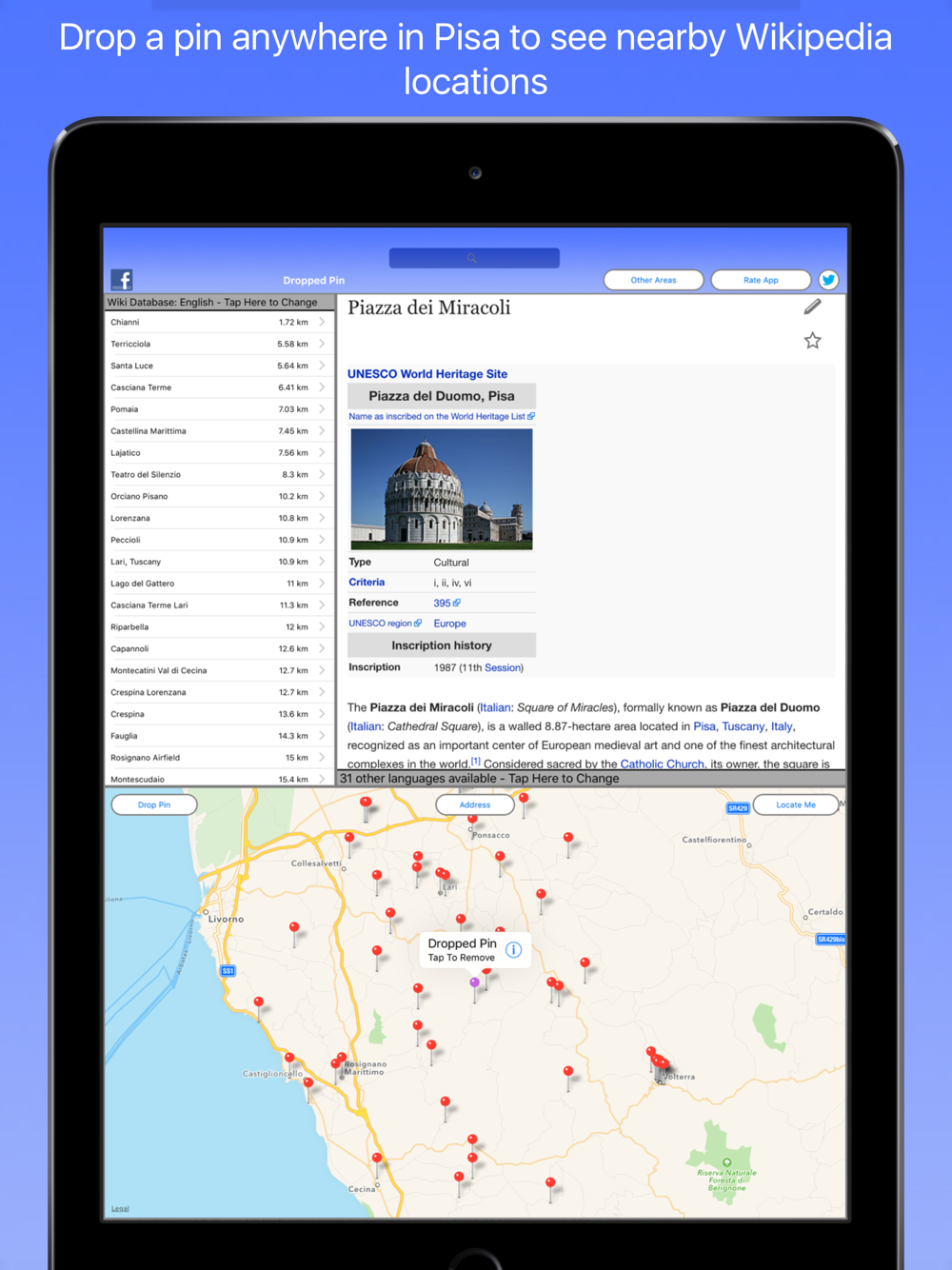This screenshot has height=1270, width=952.
Task: Click the Locate Me button
Action: 796,804
